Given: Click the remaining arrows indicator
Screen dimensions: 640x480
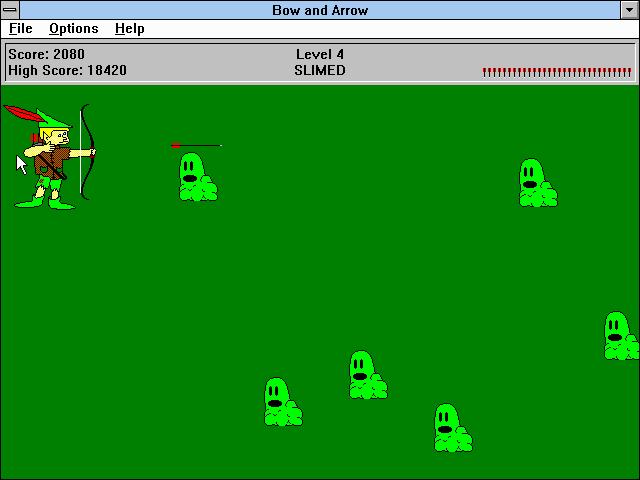Looking at the screenshot, I should 557,72.
